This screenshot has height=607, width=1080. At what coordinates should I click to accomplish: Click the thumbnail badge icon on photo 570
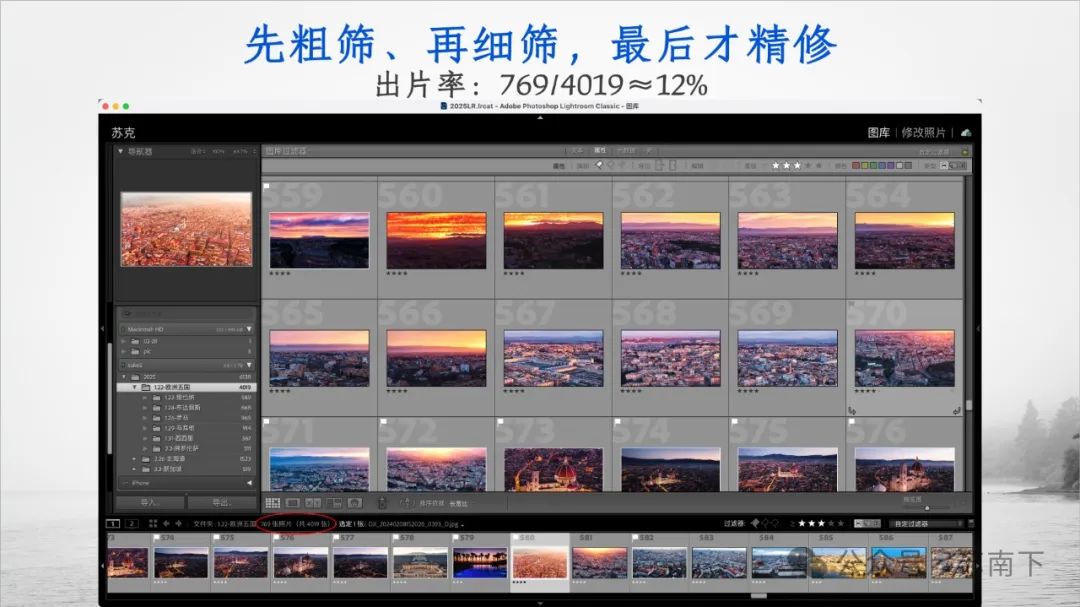click(x=852, y=411)
